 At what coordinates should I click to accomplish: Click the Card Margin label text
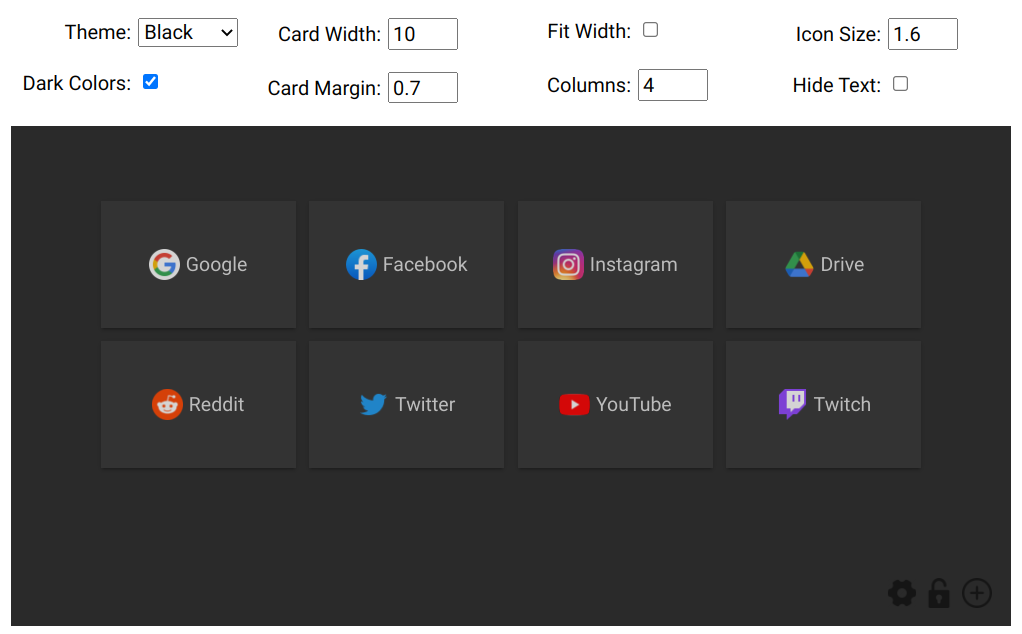click(324, 89)
